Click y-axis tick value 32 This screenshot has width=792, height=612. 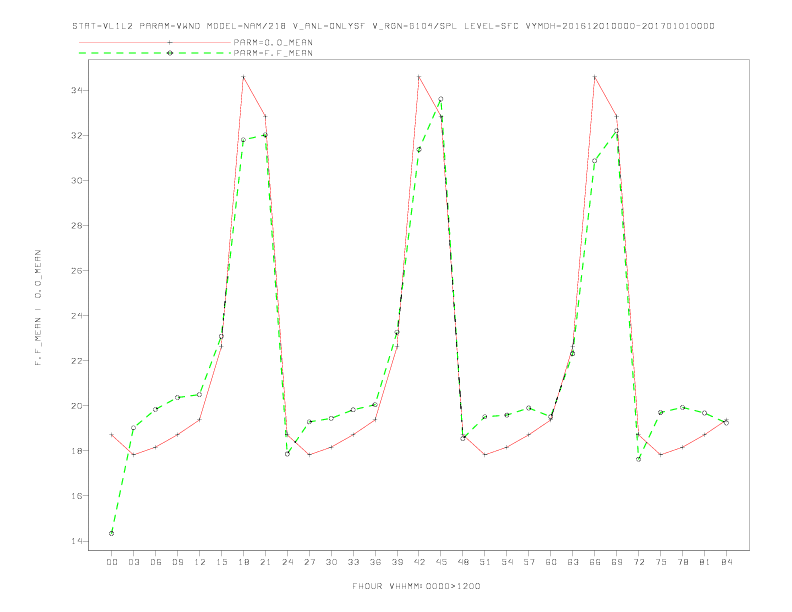77,135
